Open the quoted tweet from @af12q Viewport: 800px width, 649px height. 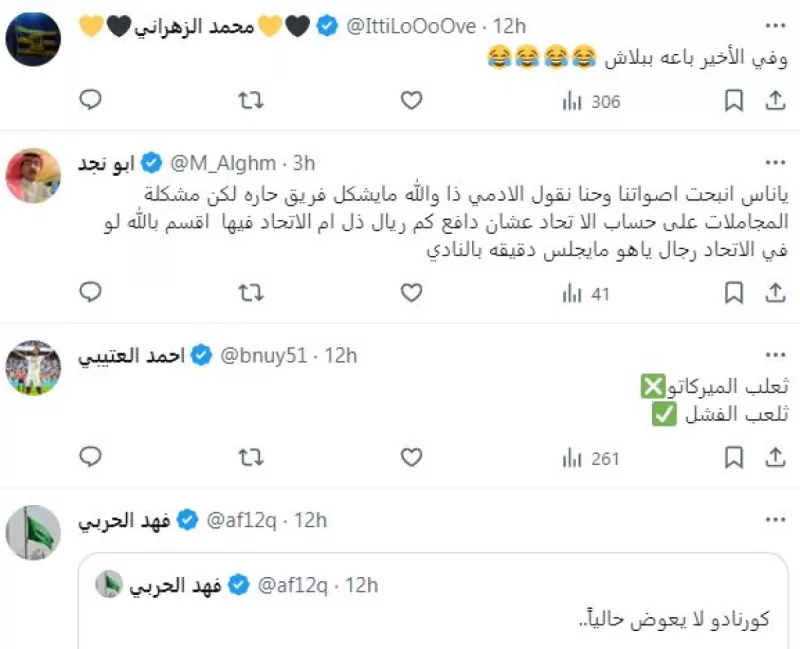[430, 600]
